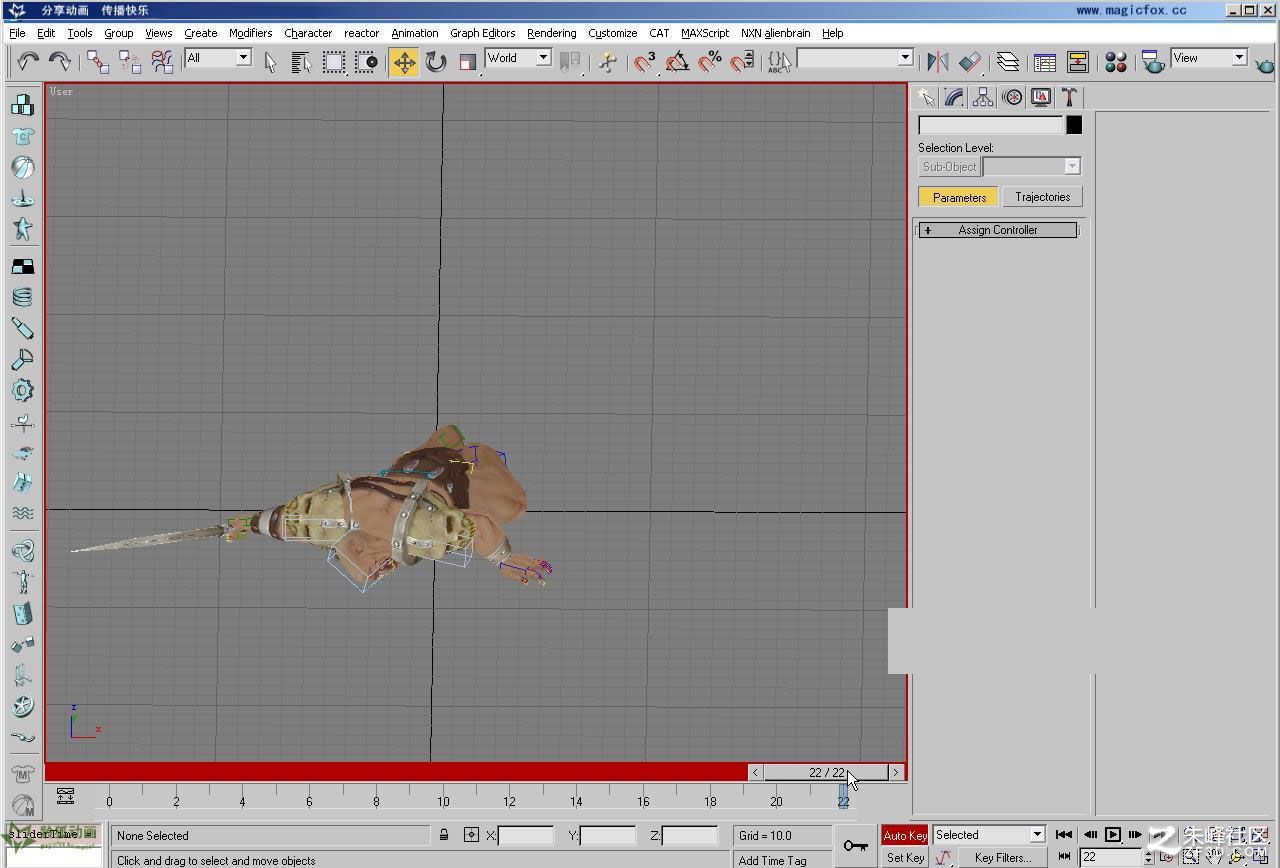This screenshot has height=868, width=1280.
Task: Go to the start frame button
Action: coord(1064,834)
